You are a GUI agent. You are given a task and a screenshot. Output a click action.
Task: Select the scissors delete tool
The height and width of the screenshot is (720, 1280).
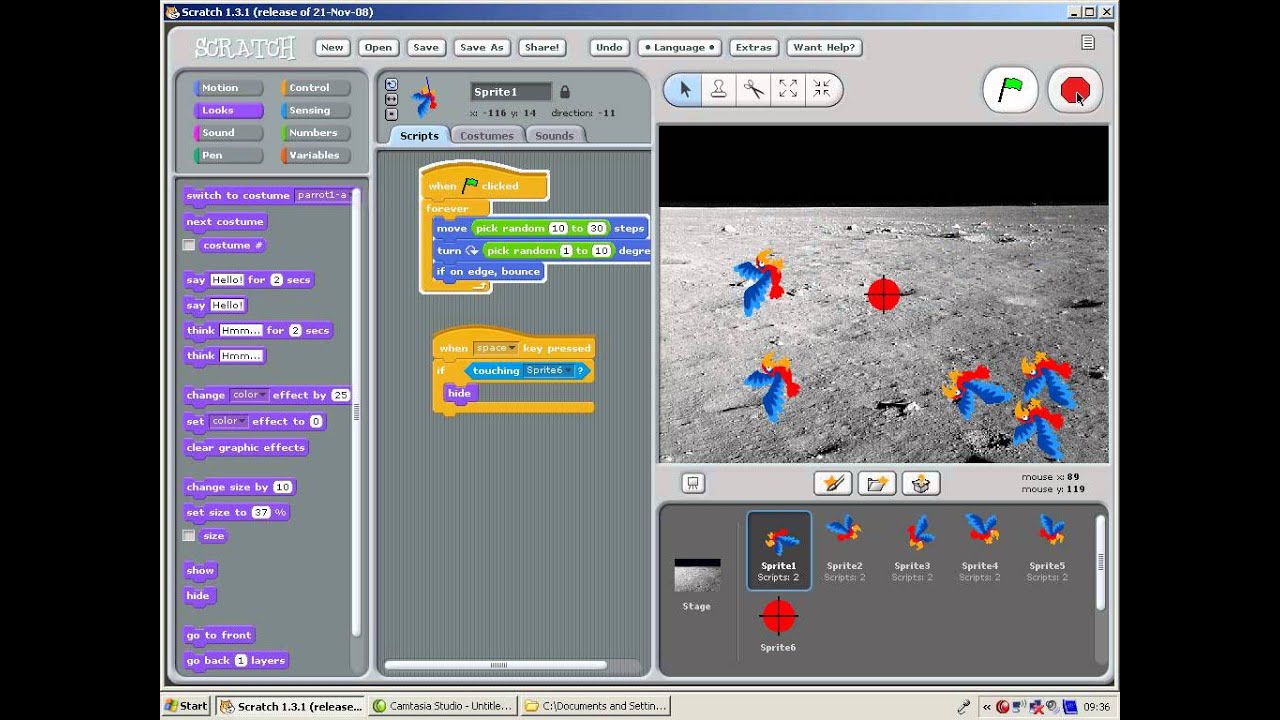point(754,89)
